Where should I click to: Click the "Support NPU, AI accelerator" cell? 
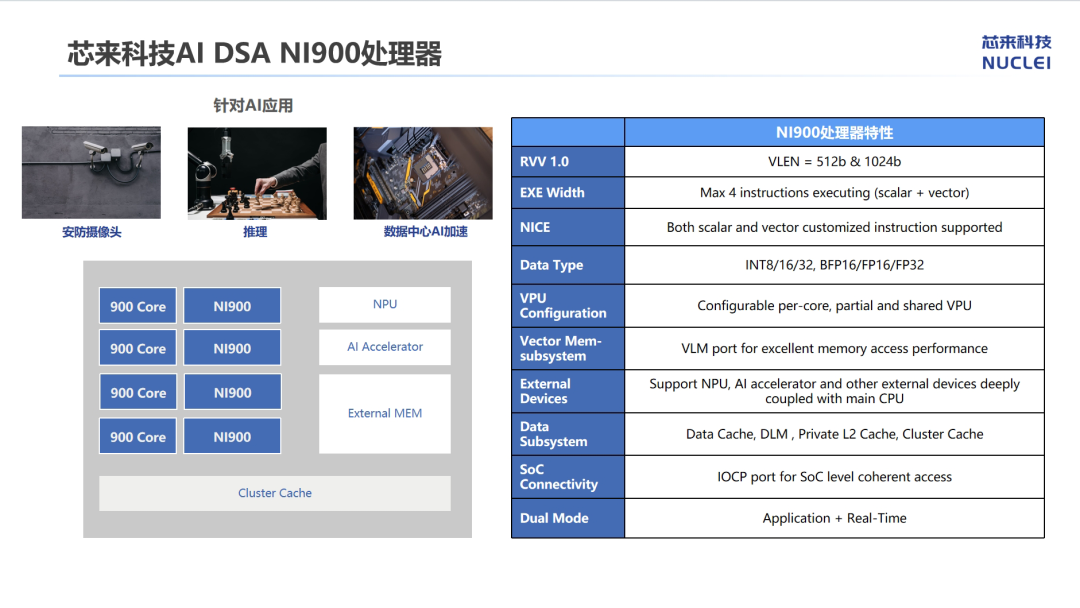(834, 391)
